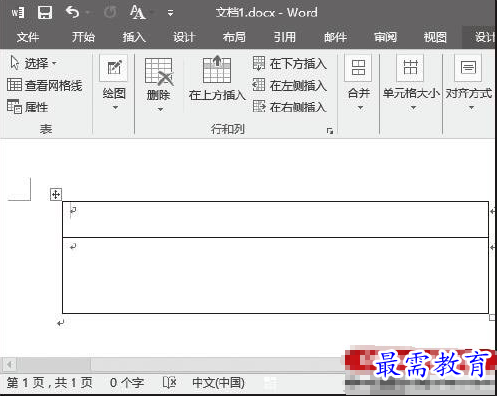Switch to the 视图 tab
Viewport: 497px width, 396px height.
tap(435, 37)
